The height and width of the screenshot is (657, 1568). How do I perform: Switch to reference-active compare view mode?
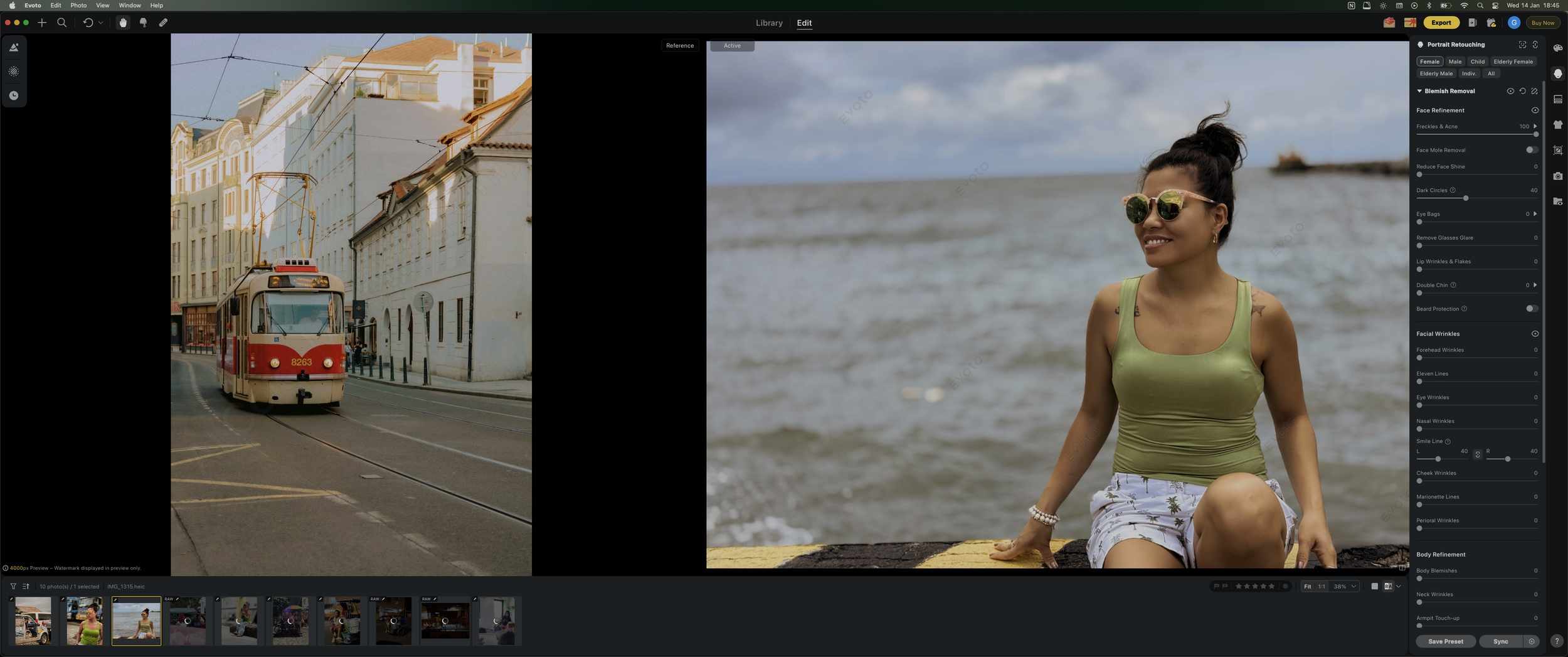click(1388, 586)
